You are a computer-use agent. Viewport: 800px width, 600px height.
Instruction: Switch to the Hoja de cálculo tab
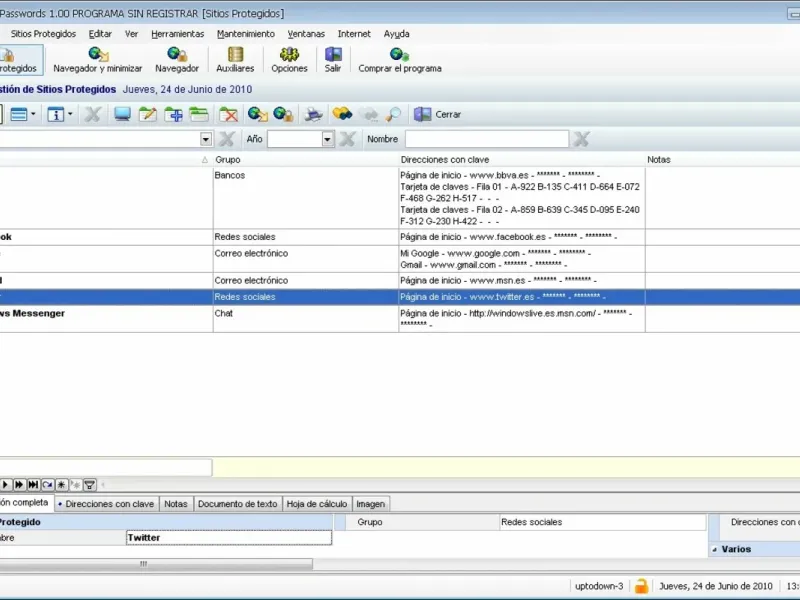click(x=317, y=504)
